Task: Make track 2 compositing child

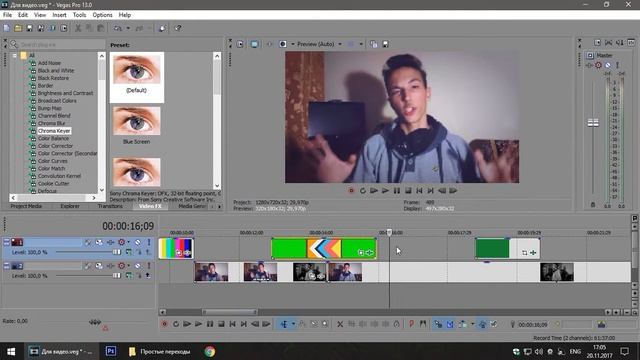Action: point(147,276)
